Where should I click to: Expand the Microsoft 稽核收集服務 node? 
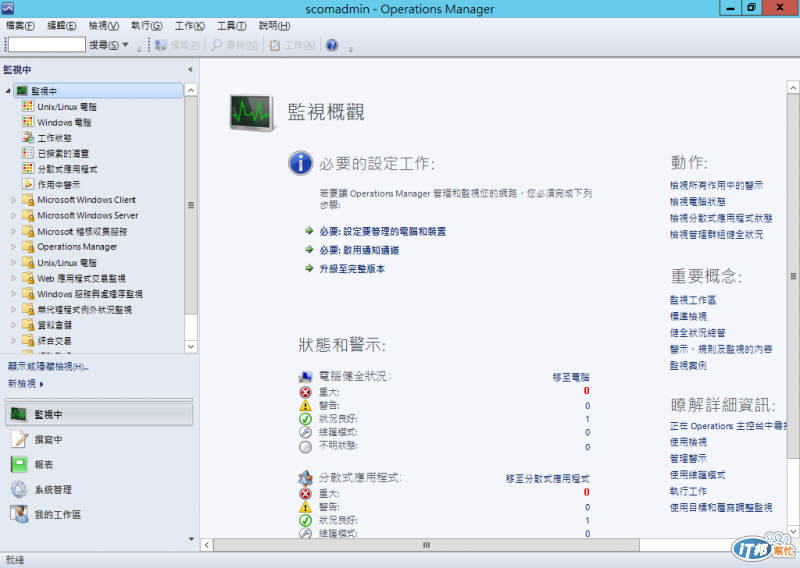coord(14,231)
